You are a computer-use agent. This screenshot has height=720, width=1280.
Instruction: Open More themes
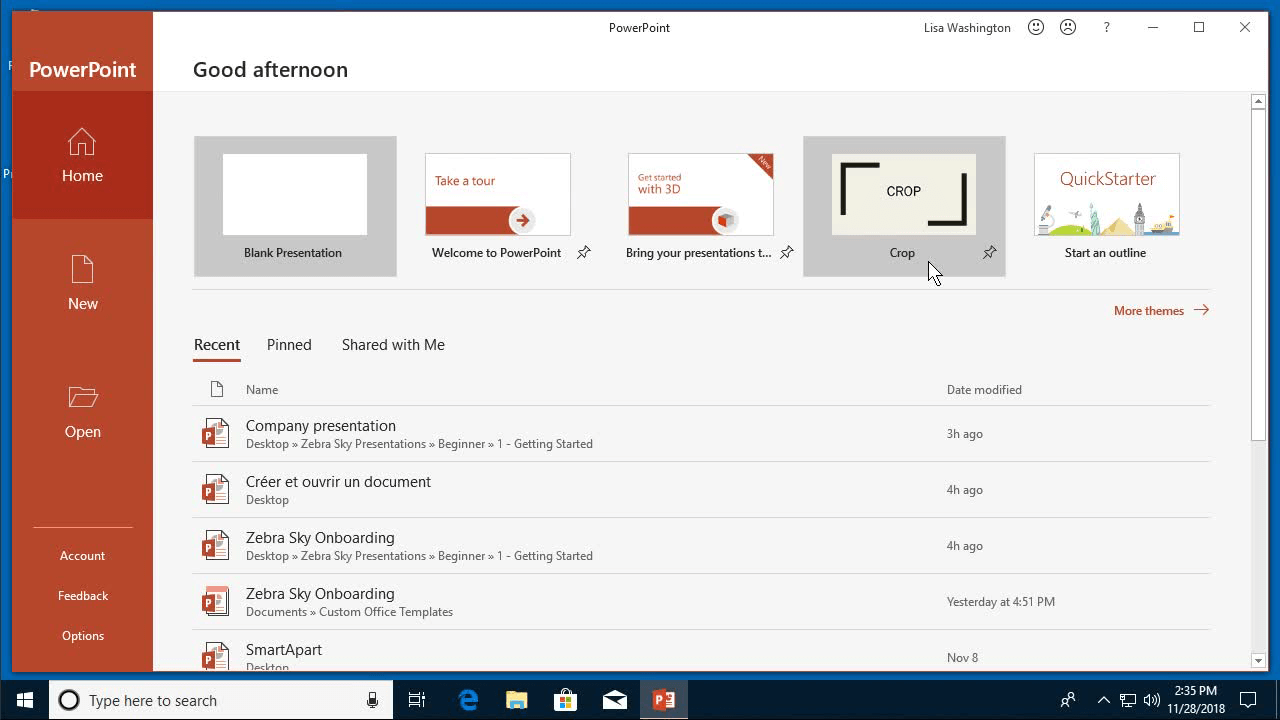[1148, 310]
